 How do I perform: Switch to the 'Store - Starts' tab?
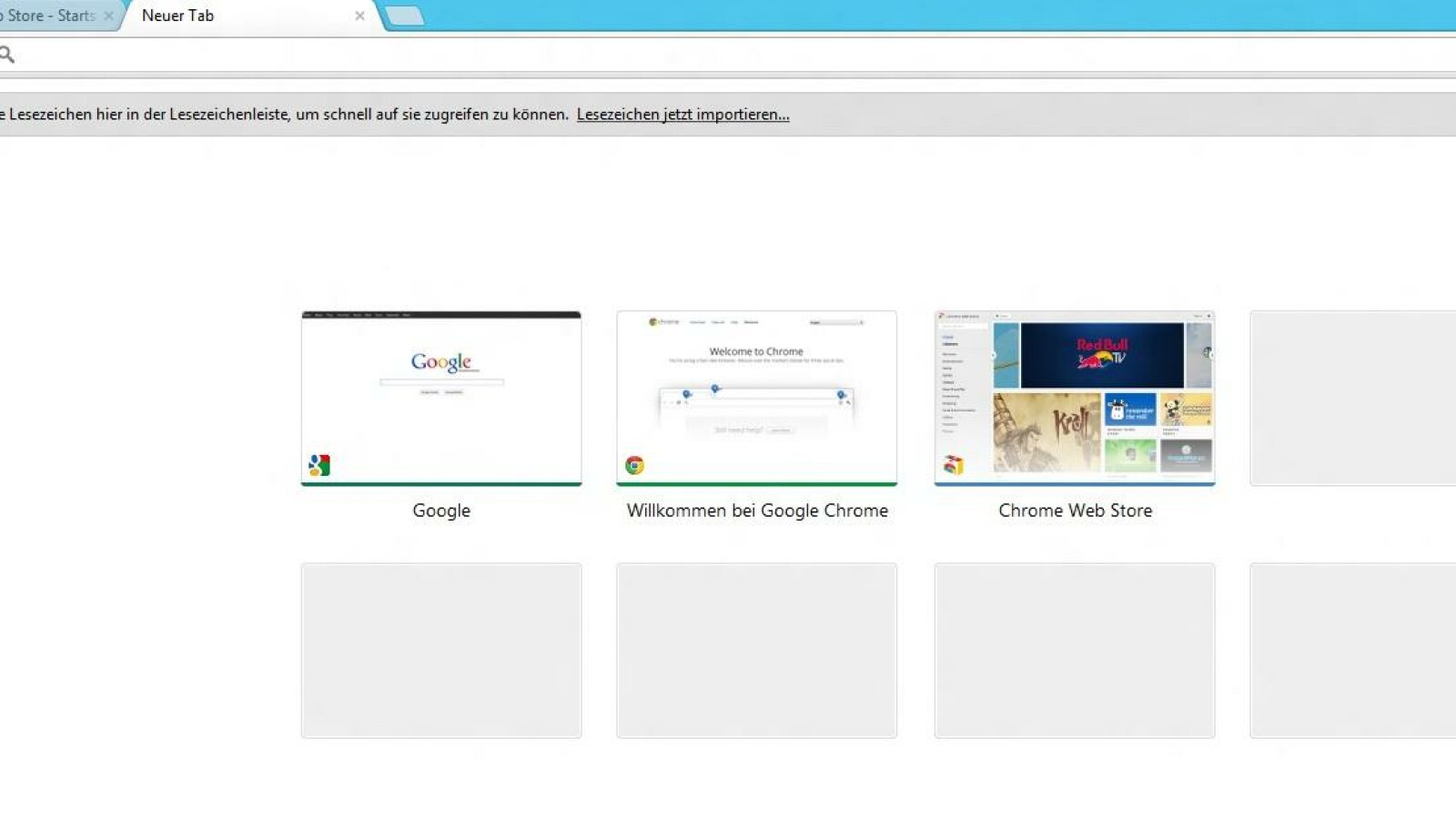(50, 15)
